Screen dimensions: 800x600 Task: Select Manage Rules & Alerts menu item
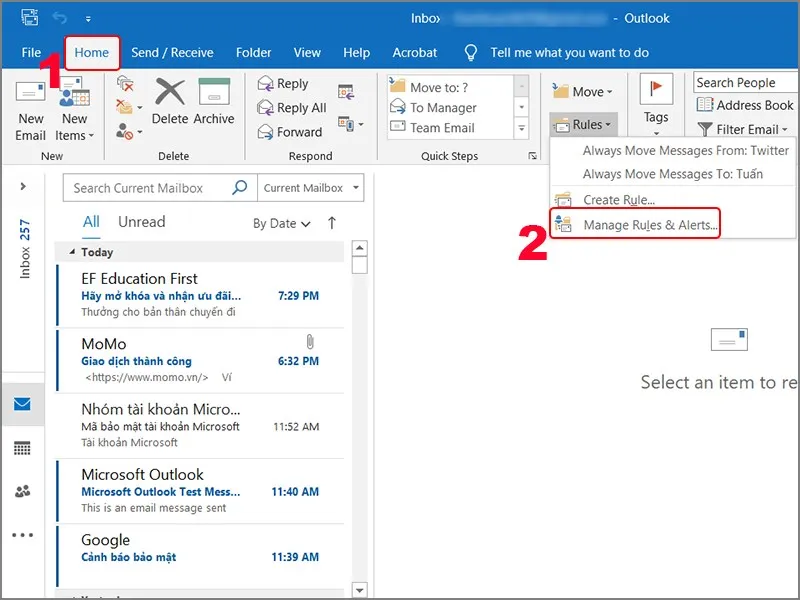(x=649, y=225)
